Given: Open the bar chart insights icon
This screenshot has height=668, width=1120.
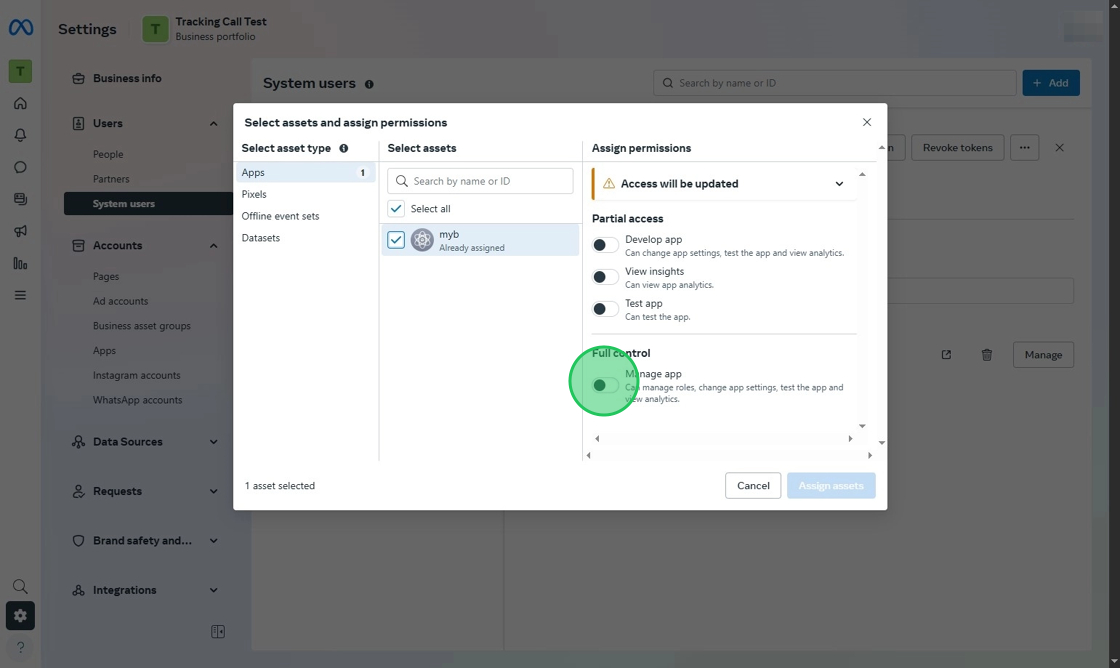Looking at the screenshot, I should tap(20, 264).
